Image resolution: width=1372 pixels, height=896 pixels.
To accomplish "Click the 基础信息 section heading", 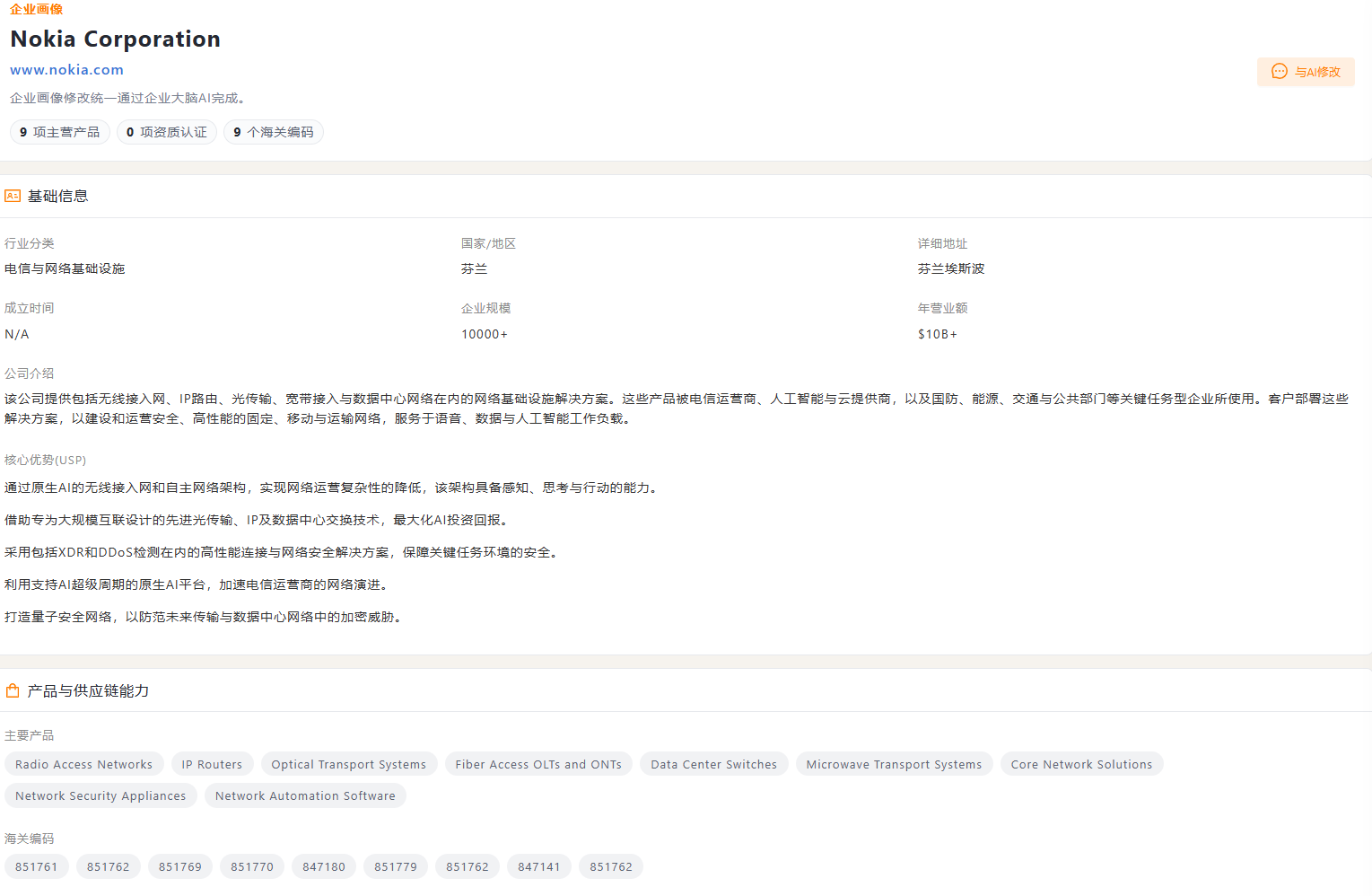I will click(58, 196).
